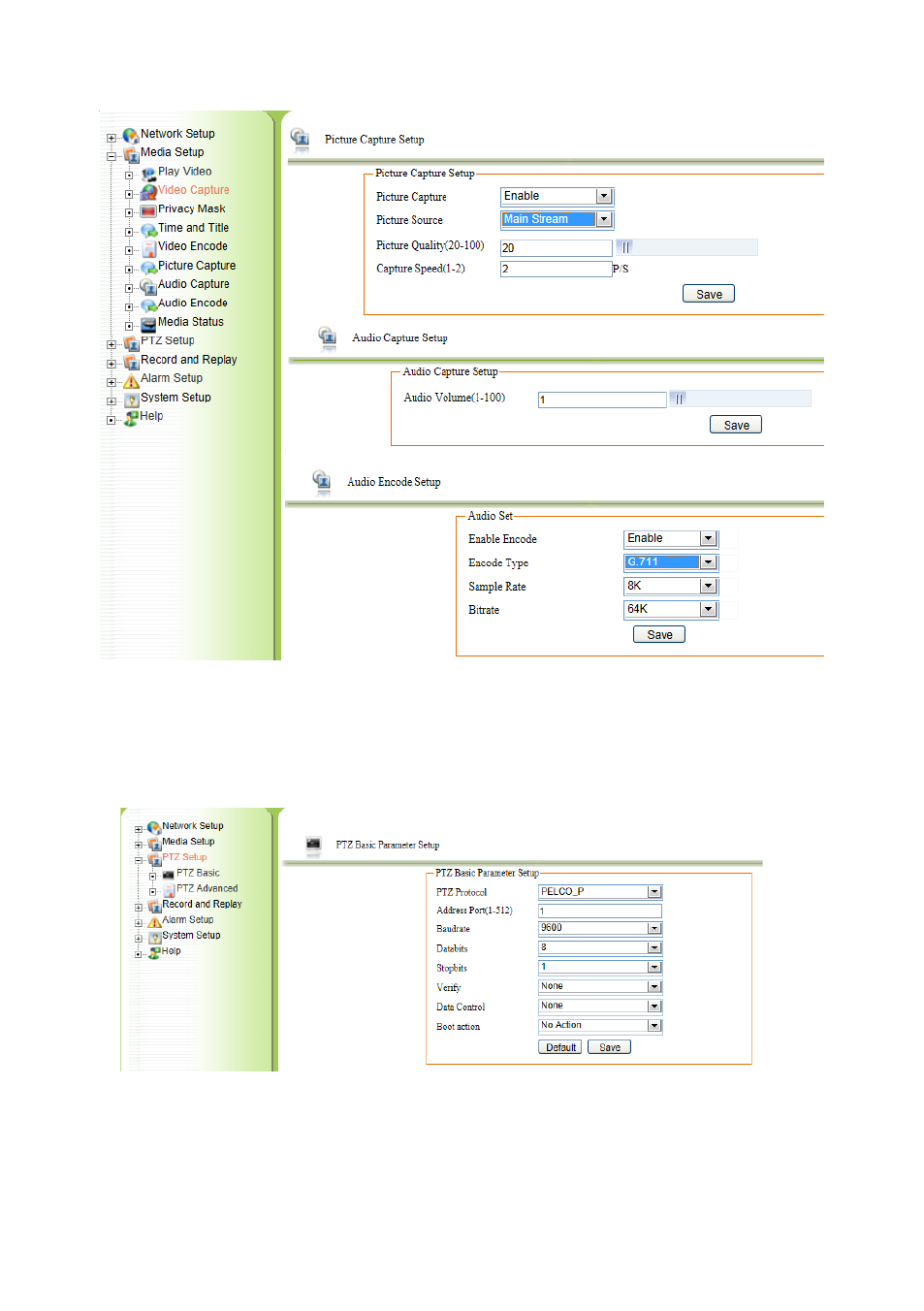The height and width of the screenshot is (1311, 924).
Task: Click the Network Setup globe icon in upper tree
Action: click(131, 136)
